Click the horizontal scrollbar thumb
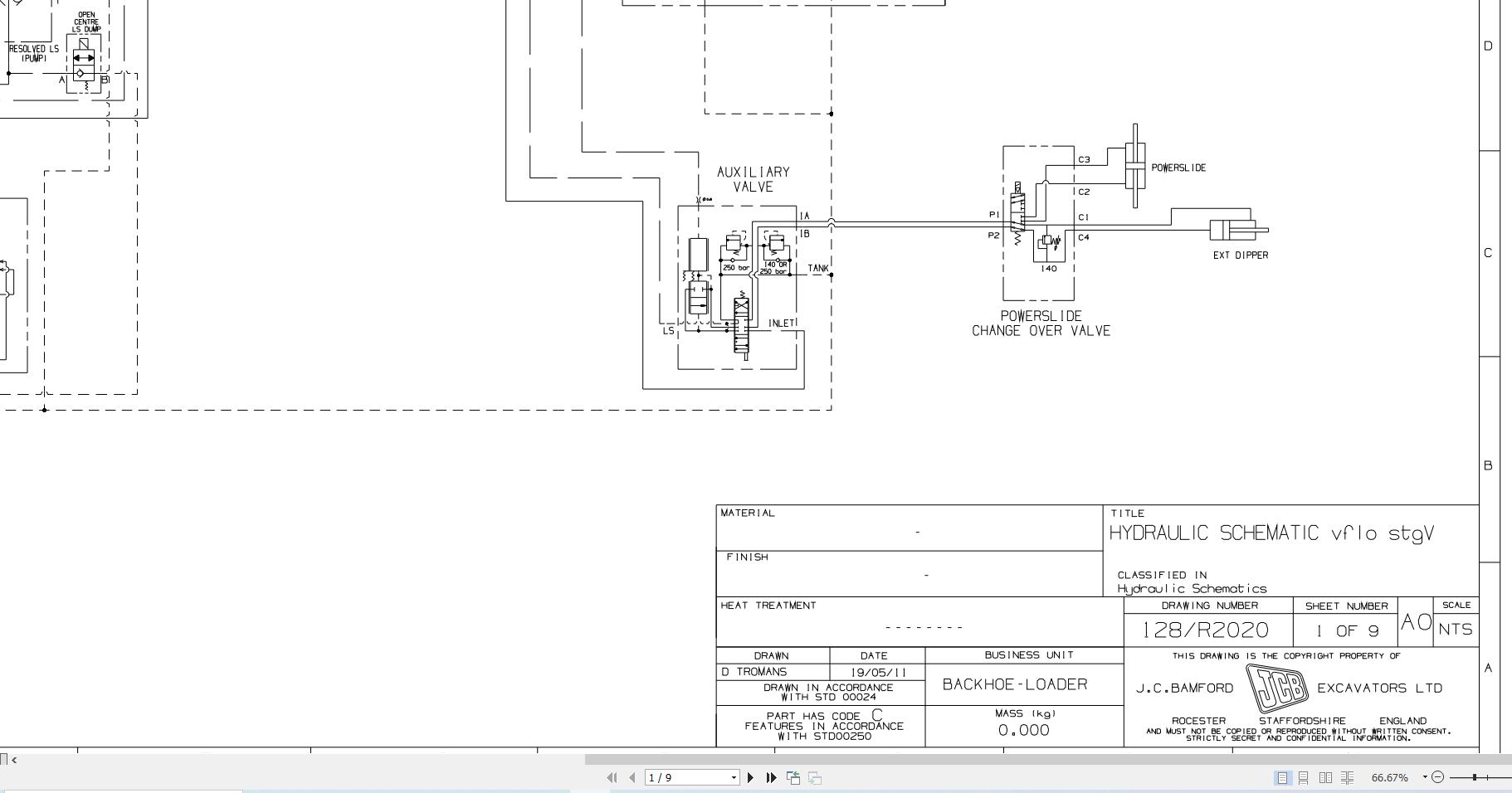Screen dimensions: 1512x793 [x=1048, y=758]
